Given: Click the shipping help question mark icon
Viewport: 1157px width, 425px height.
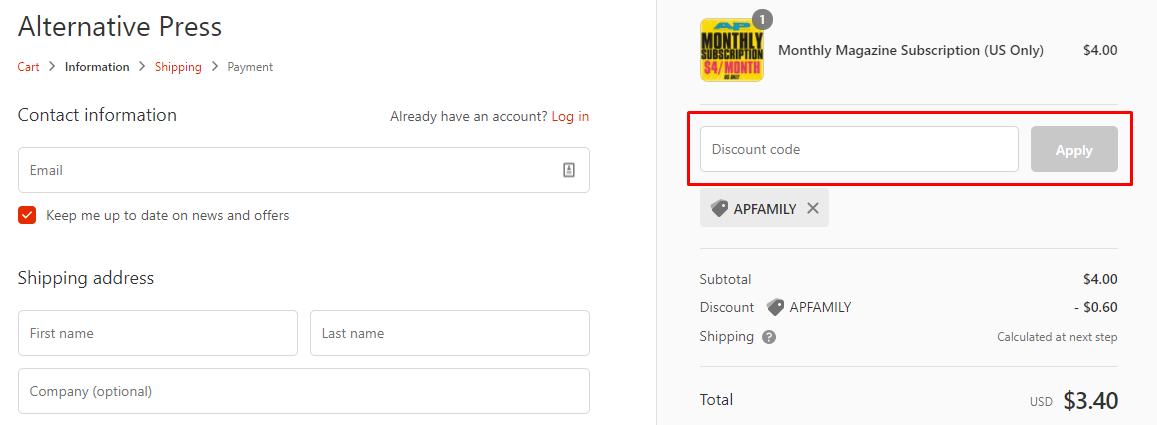Looking at the screenshot, I should coord(769,337).
